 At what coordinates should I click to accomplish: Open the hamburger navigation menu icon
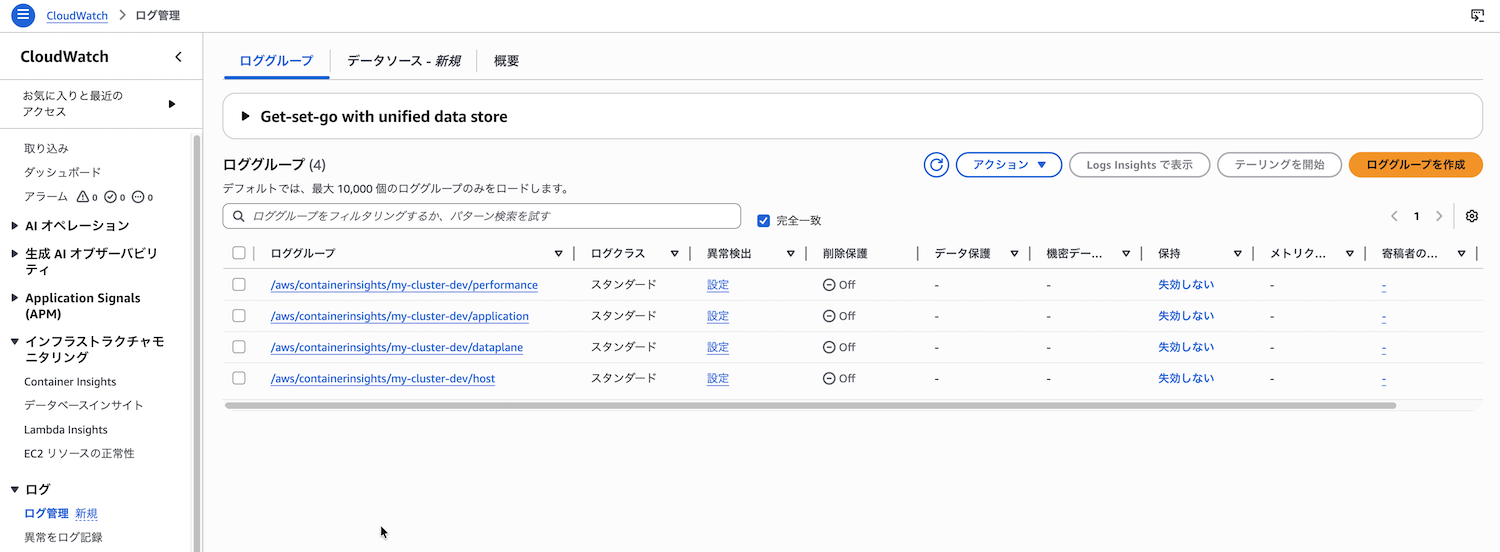click(23, 16)
